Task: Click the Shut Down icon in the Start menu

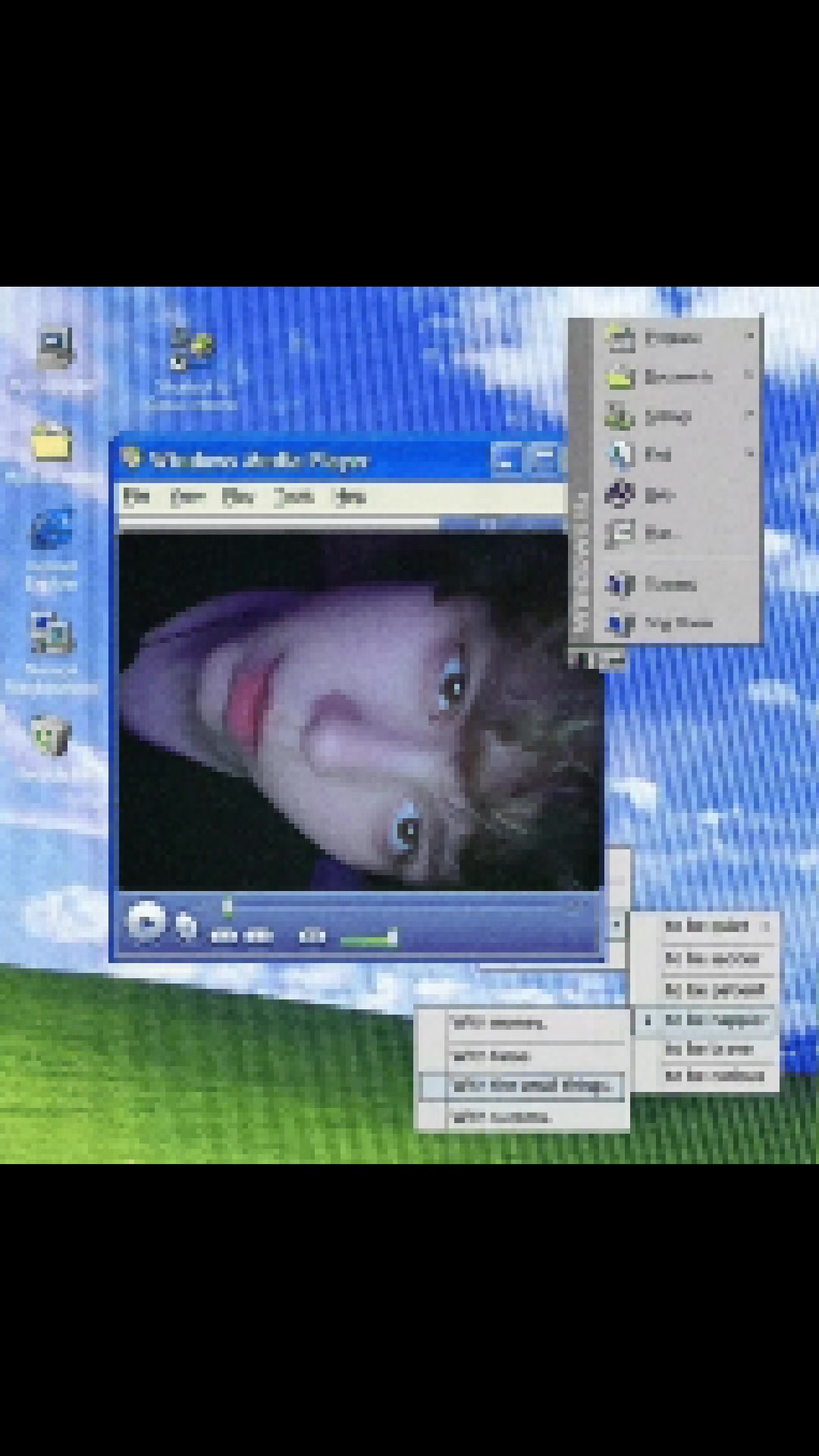Action: [620, 623]
